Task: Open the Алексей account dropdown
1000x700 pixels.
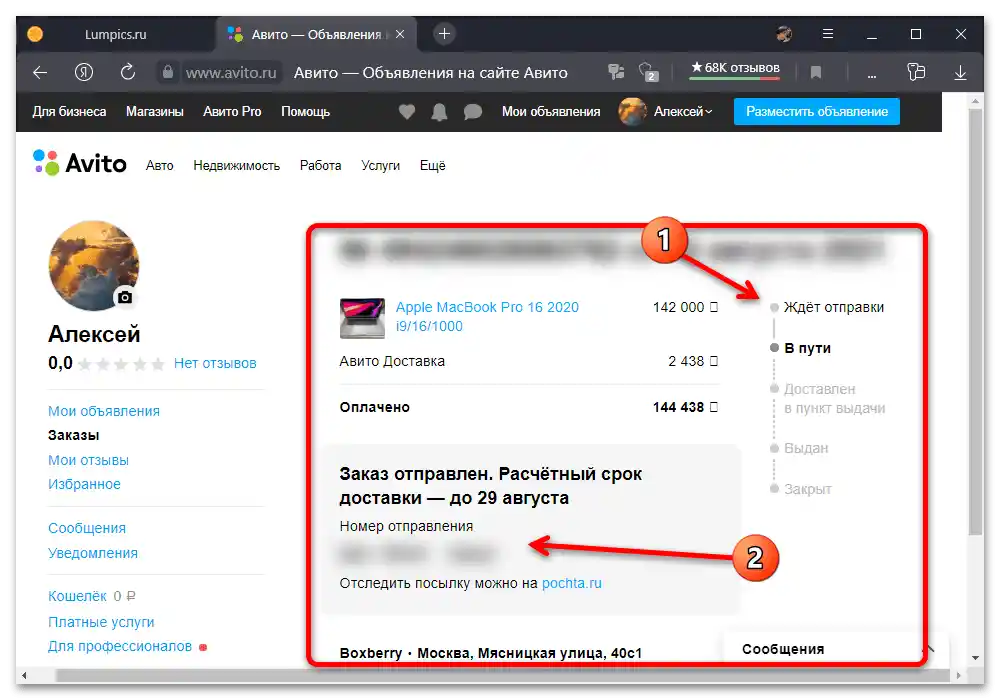Action: [683, 112]
